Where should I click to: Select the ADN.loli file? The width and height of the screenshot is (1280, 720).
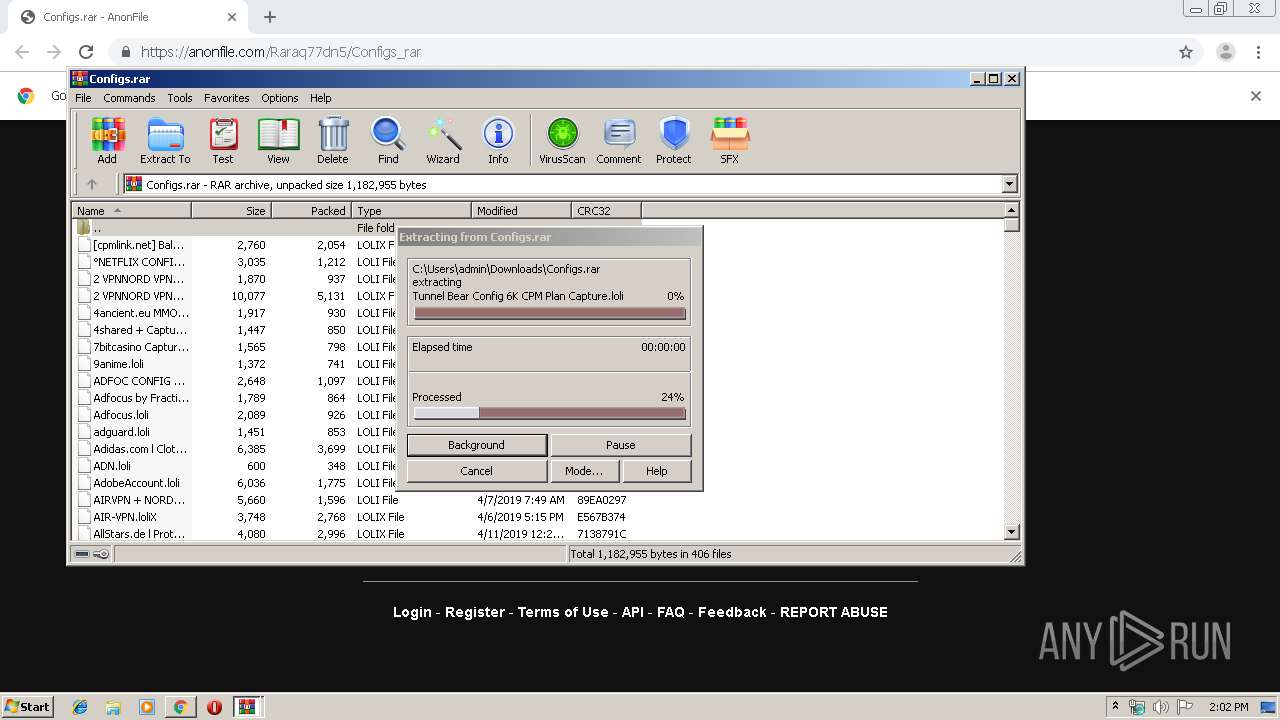coord(111,466)
